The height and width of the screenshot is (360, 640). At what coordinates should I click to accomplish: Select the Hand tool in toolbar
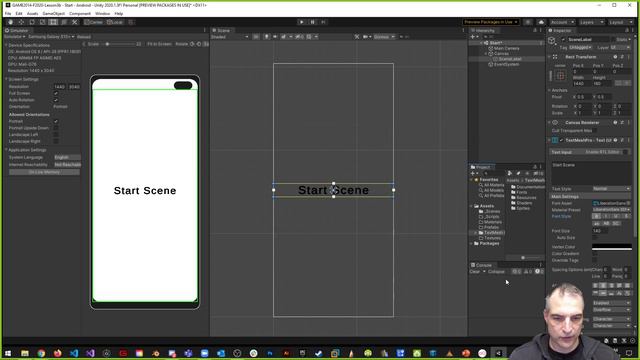[11, 22]
